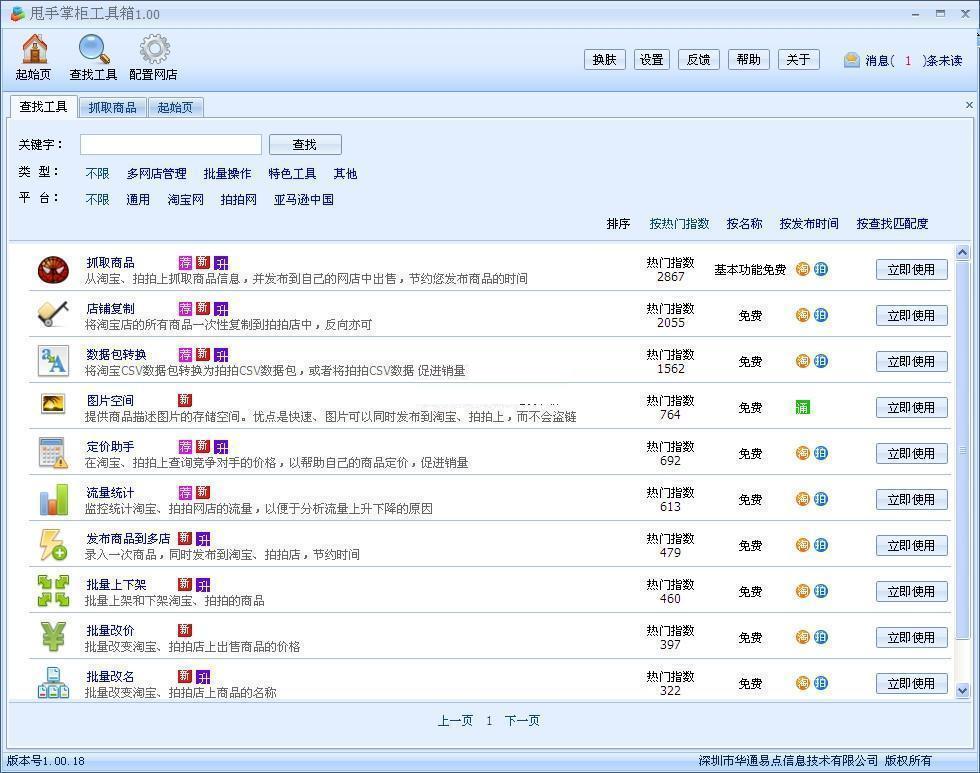
Task: Filter platform by 淘宝网
Action: pyautogui.click(x=185, y=199)
